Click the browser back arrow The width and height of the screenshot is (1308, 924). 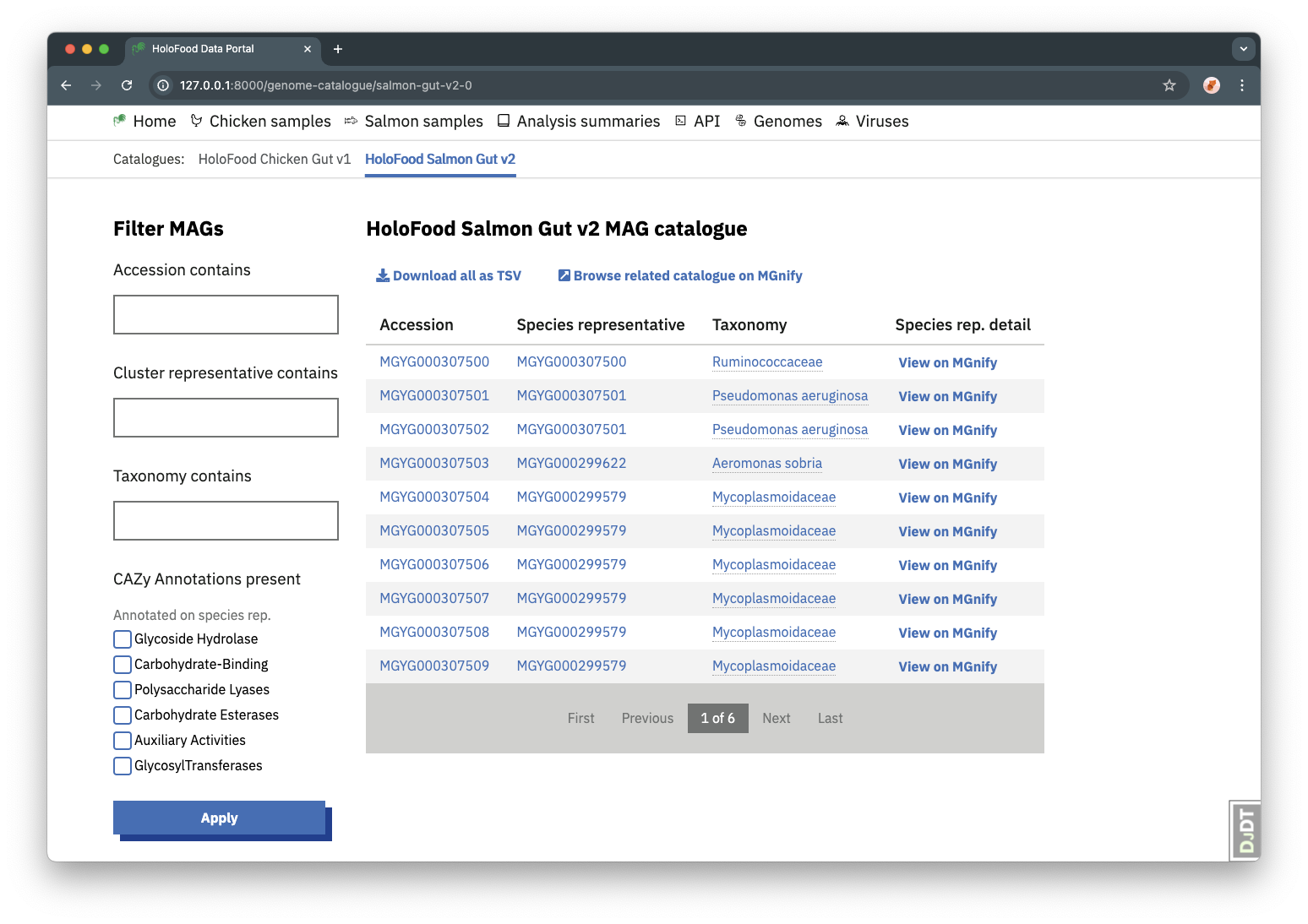[66, 85]
